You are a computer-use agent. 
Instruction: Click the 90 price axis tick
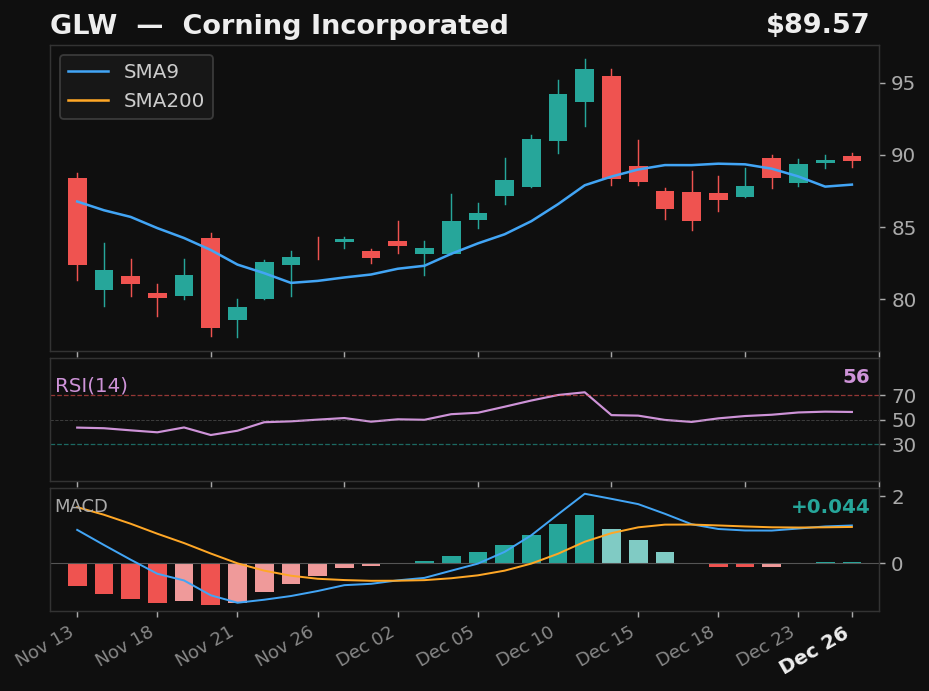(x=902, y=155)
